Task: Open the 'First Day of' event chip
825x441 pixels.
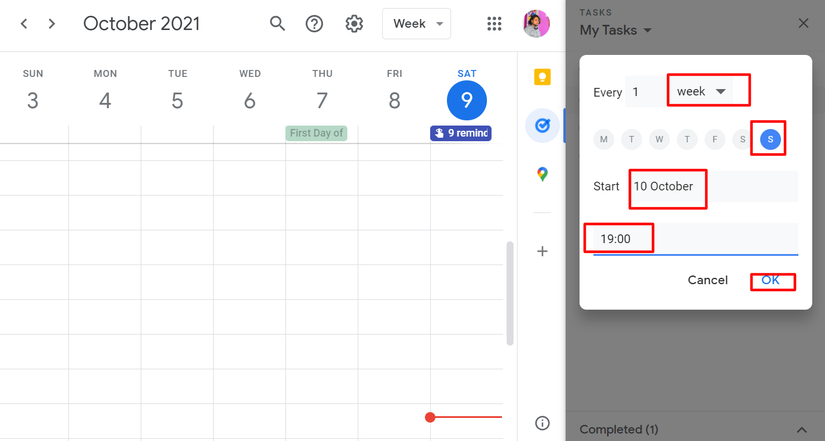Action: [x=316, y=133]
